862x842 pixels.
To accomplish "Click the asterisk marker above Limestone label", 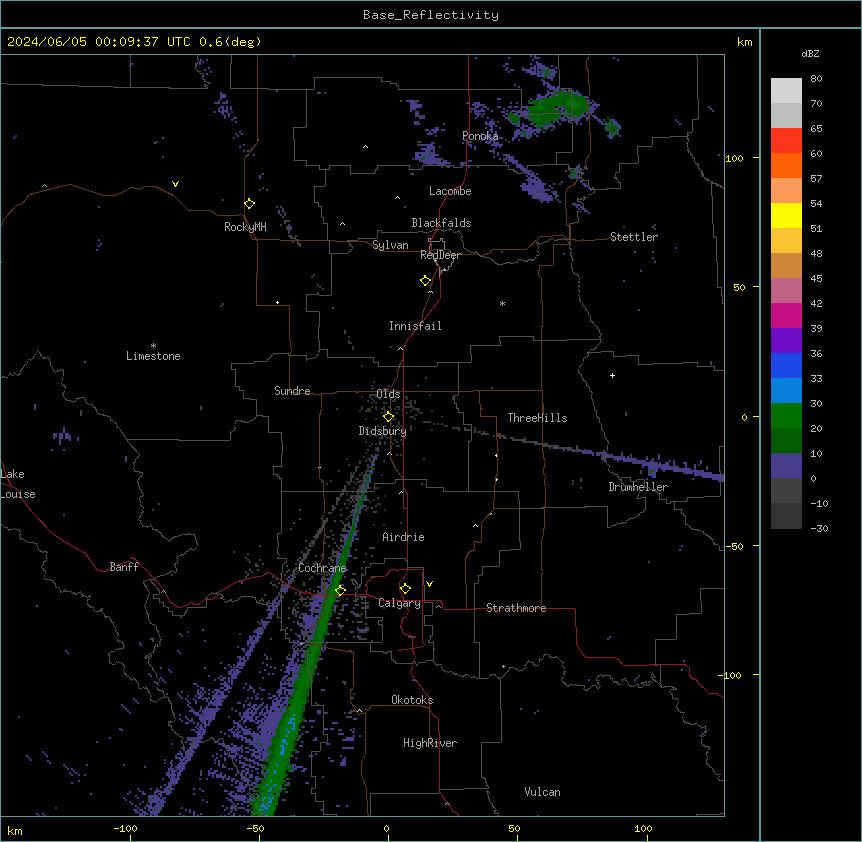I will click(153, 346).
